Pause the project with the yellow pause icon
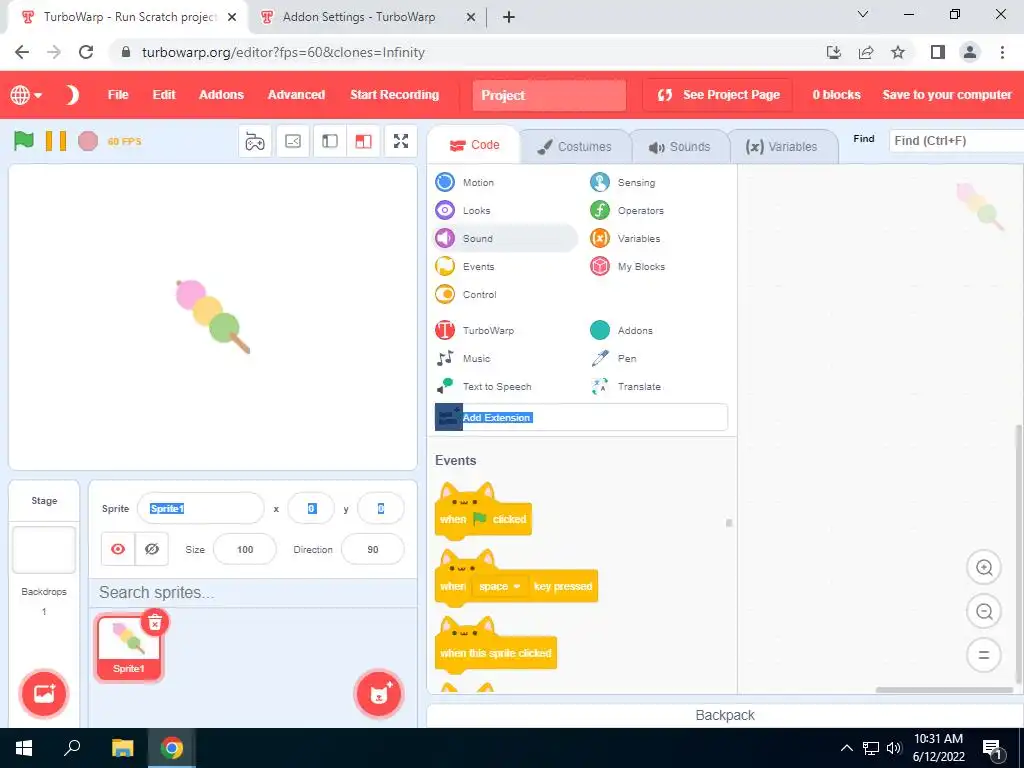 (56, 140)
